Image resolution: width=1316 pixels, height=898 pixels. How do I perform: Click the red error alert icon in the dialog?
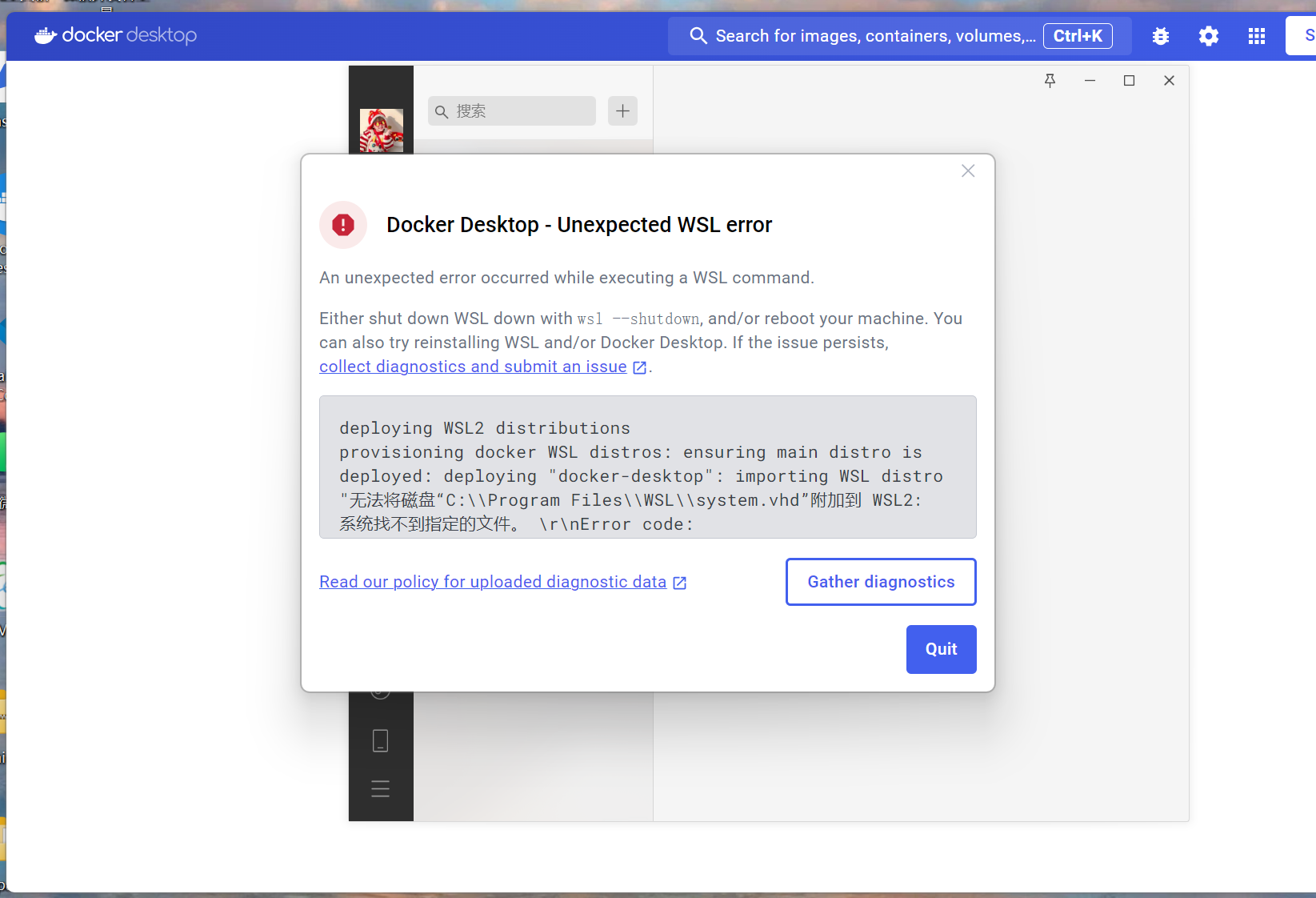(x=342, y=225)
